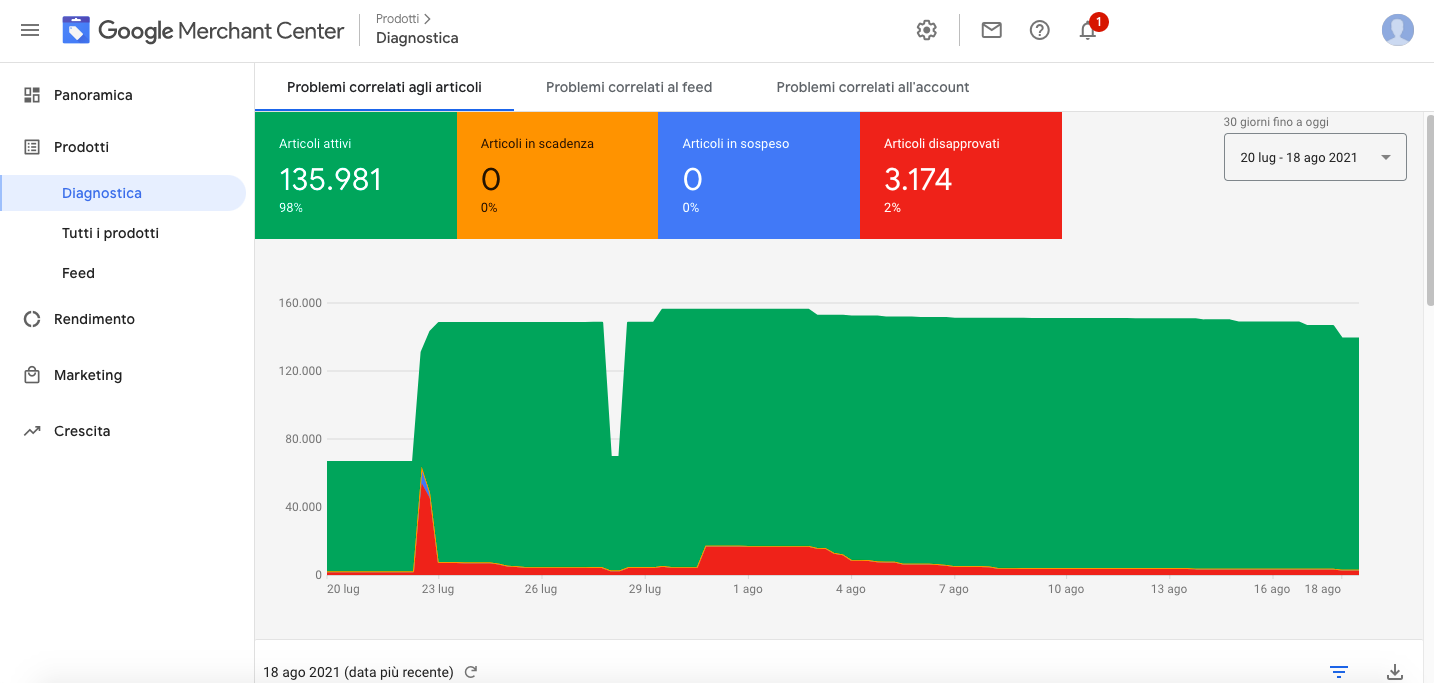Open the hamburger navigation menu
The height and width of the screenshot is (683, 1434).
pos(30,30)
